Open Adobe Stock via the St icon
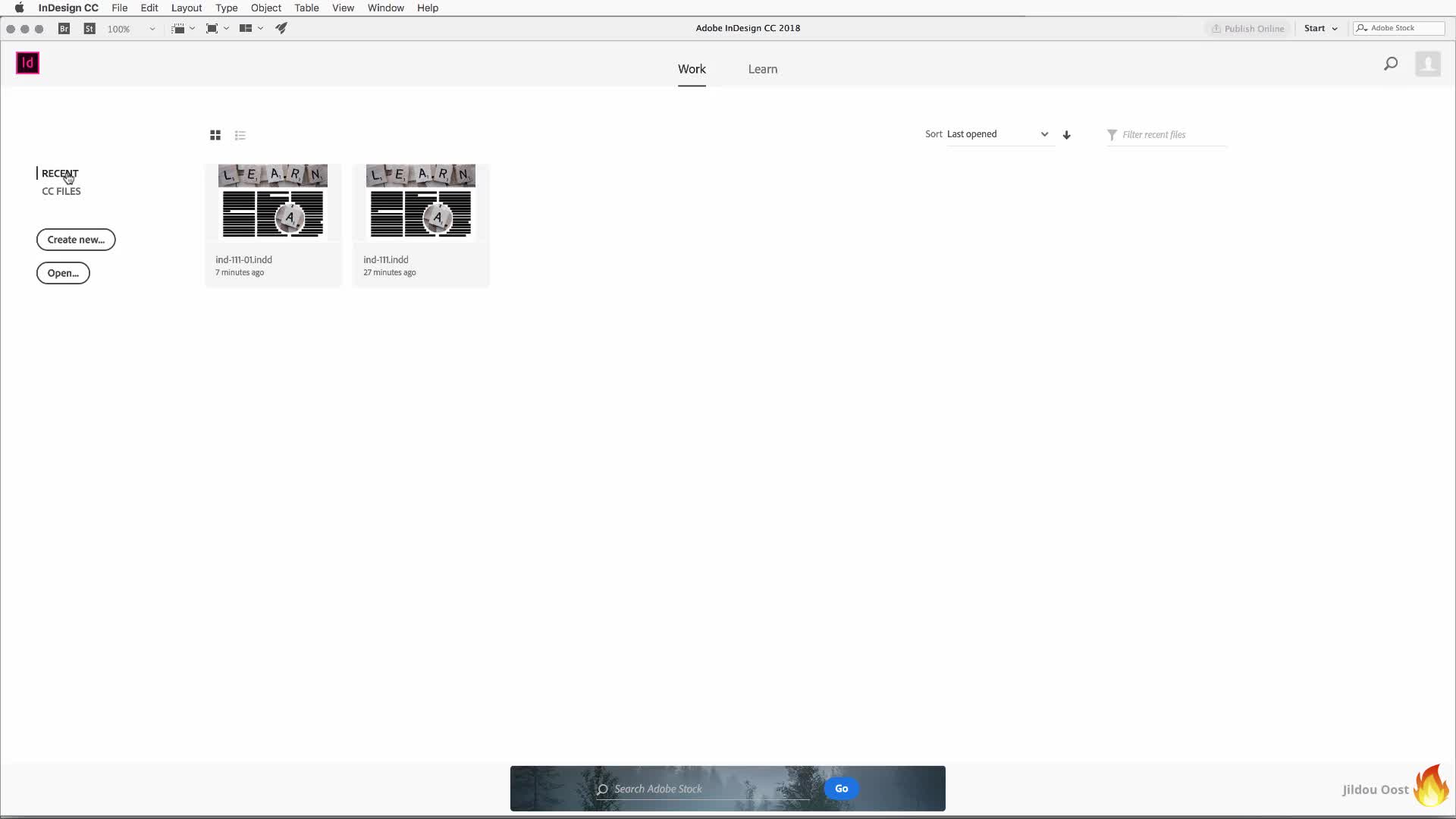The height and width of the screenshot is (819, 1456). [x=89, y=29]
